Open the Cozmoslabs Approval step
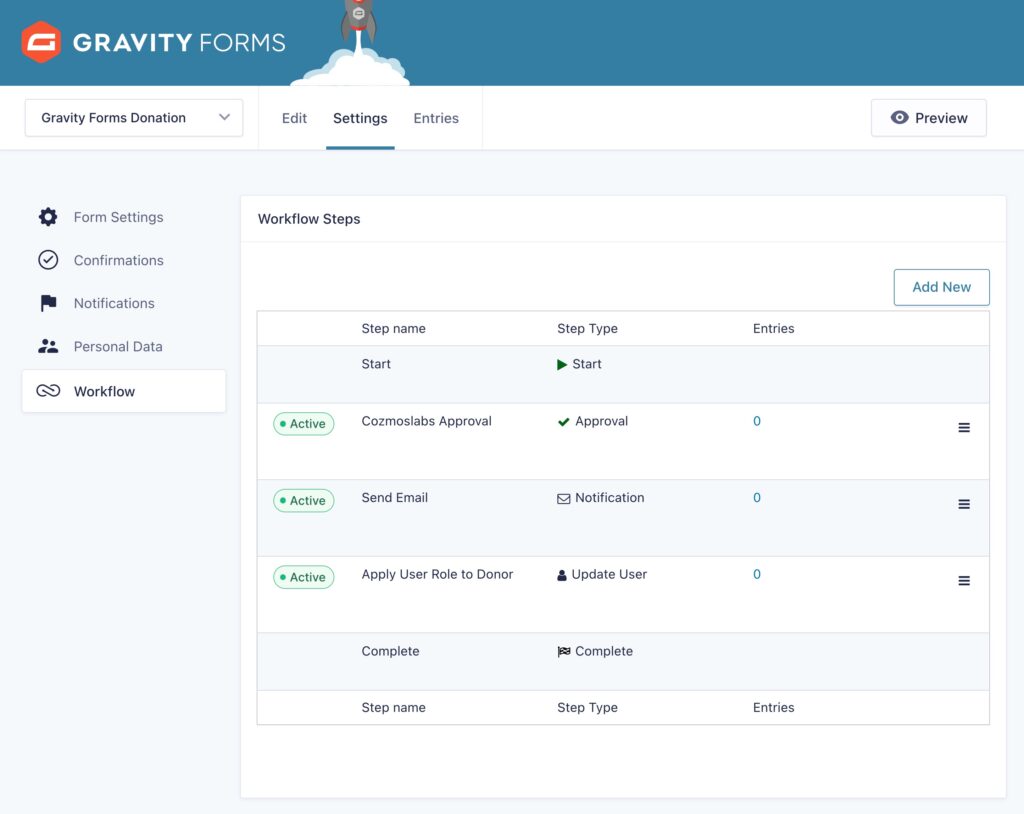 pos(426,421)
